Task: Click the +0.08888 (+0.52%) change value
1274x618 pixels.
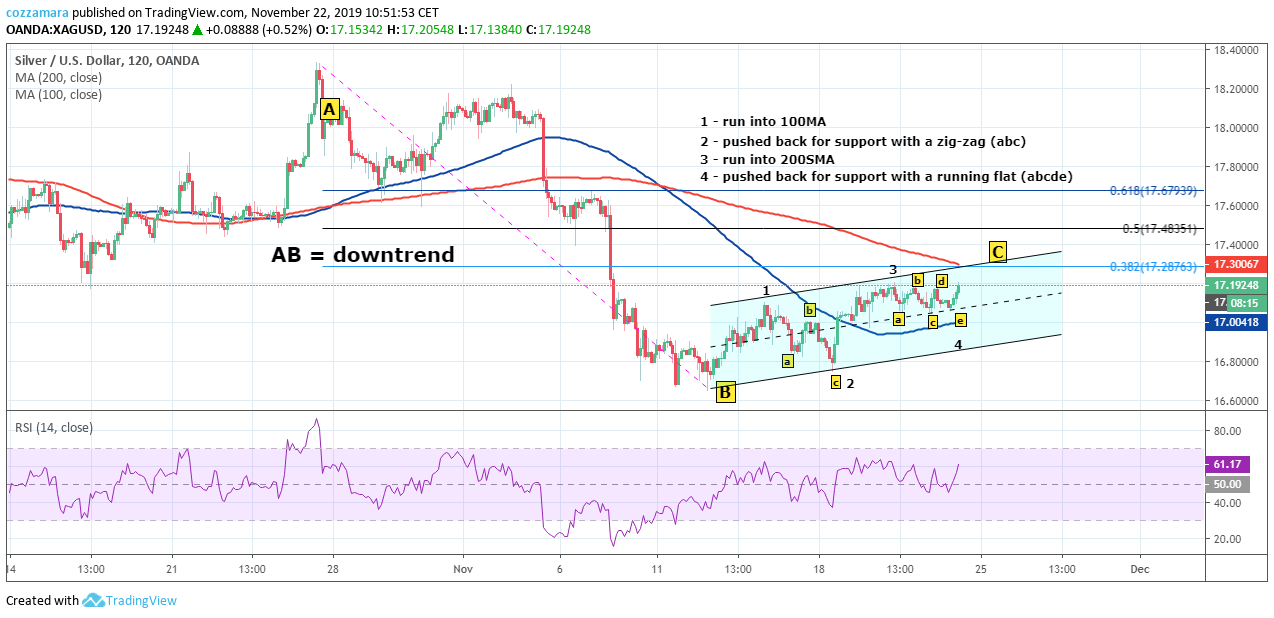Action: (x=258, y=30)
